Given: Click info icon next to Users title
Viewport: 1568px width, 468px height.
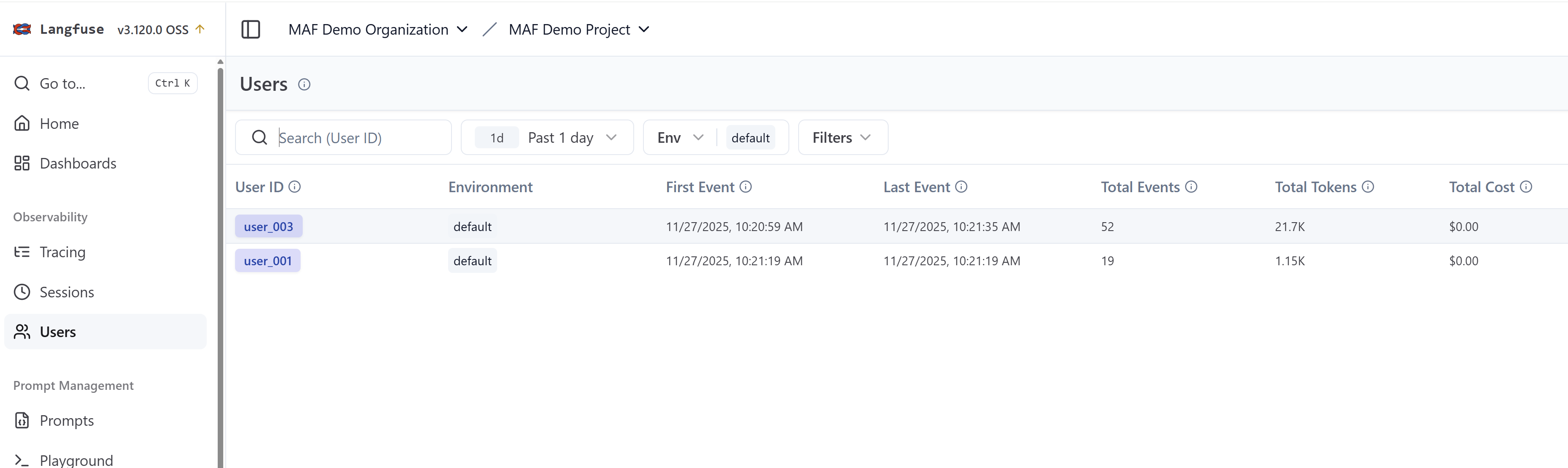Looking at the screenshot, I should point(304,84).
